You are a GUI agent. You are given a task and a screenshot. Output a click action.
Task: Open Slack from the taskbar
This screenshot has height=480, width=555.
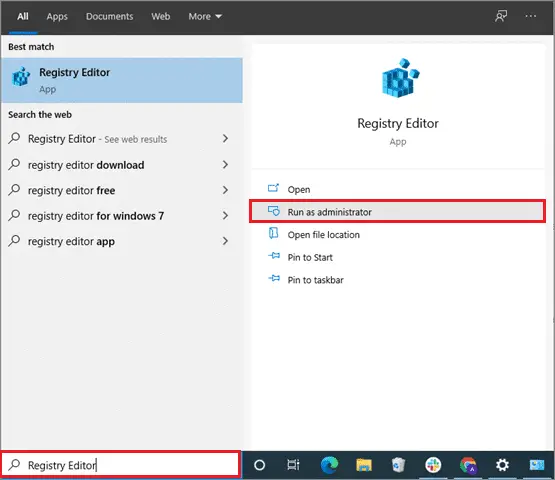[433, 465]
